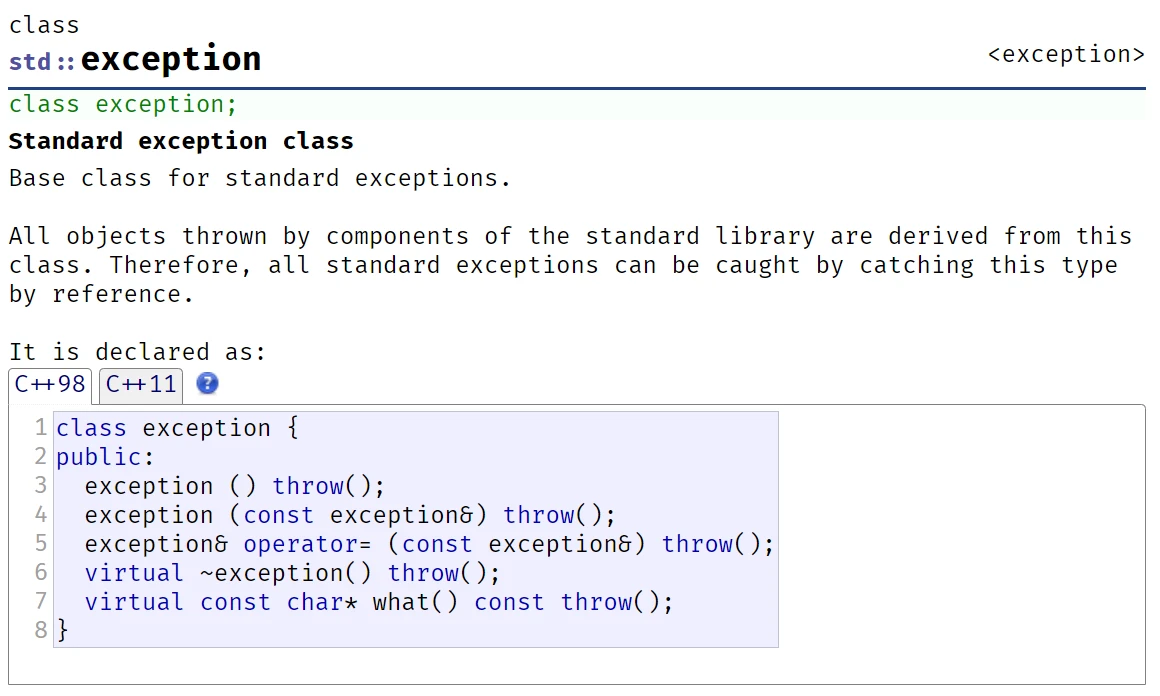Switch to the C++98 tab
1160x696 pixels.
(x=50, y=384)
